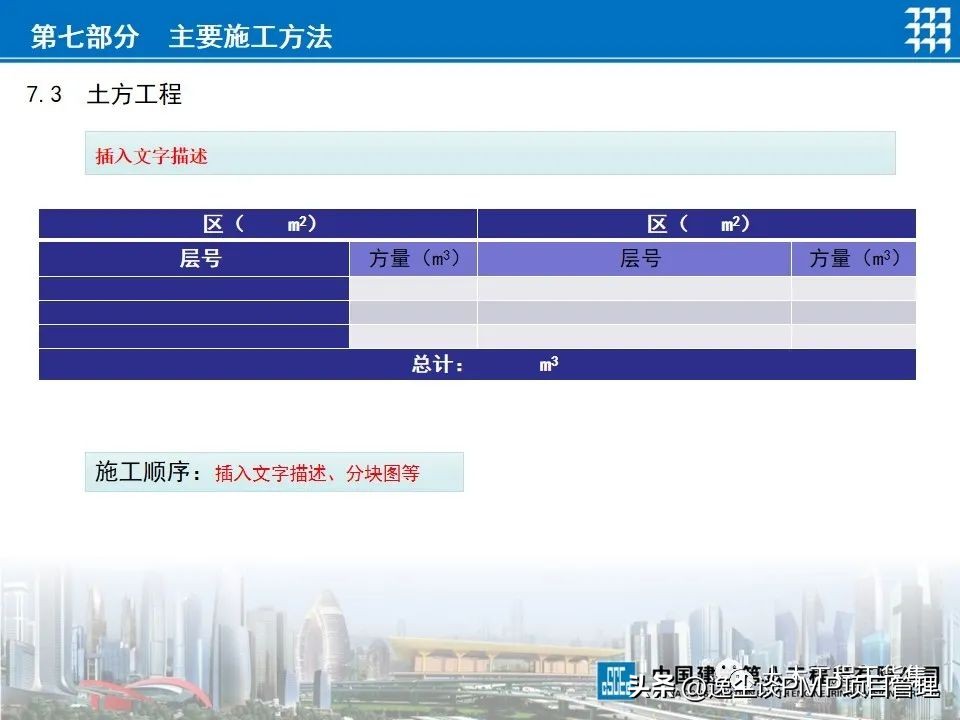Select the 第七部分 主要施工方法 title
960x720 pixels.
point(185,30)
